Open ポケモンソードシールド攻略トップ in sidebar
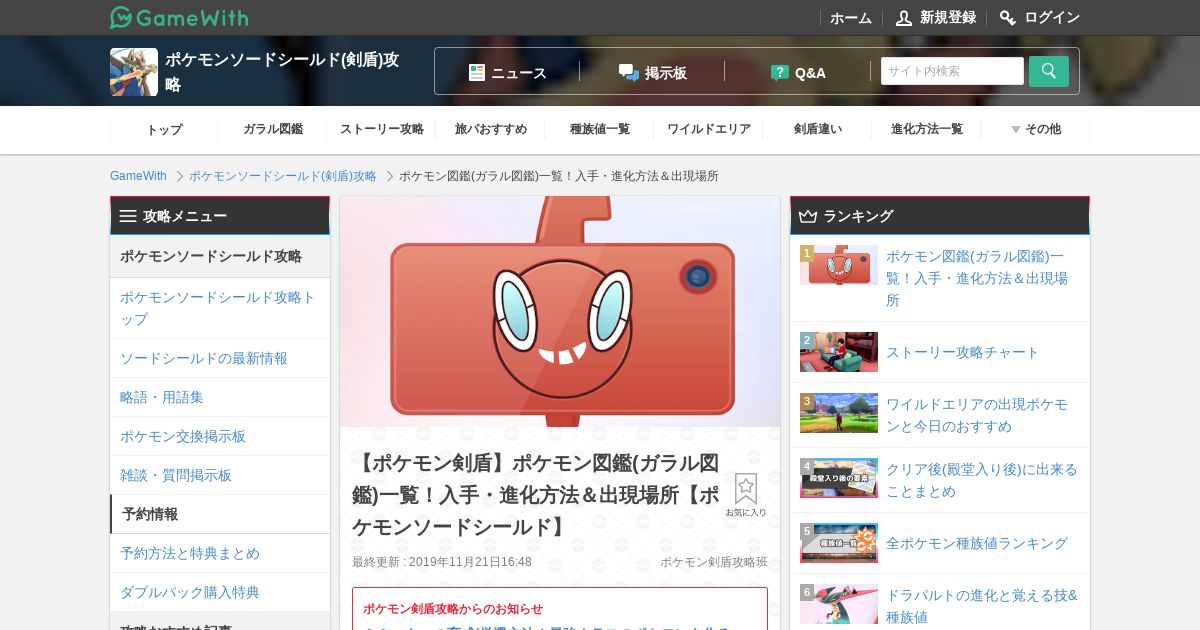This screenshot has height=630, width=1200. click(220, 308)
